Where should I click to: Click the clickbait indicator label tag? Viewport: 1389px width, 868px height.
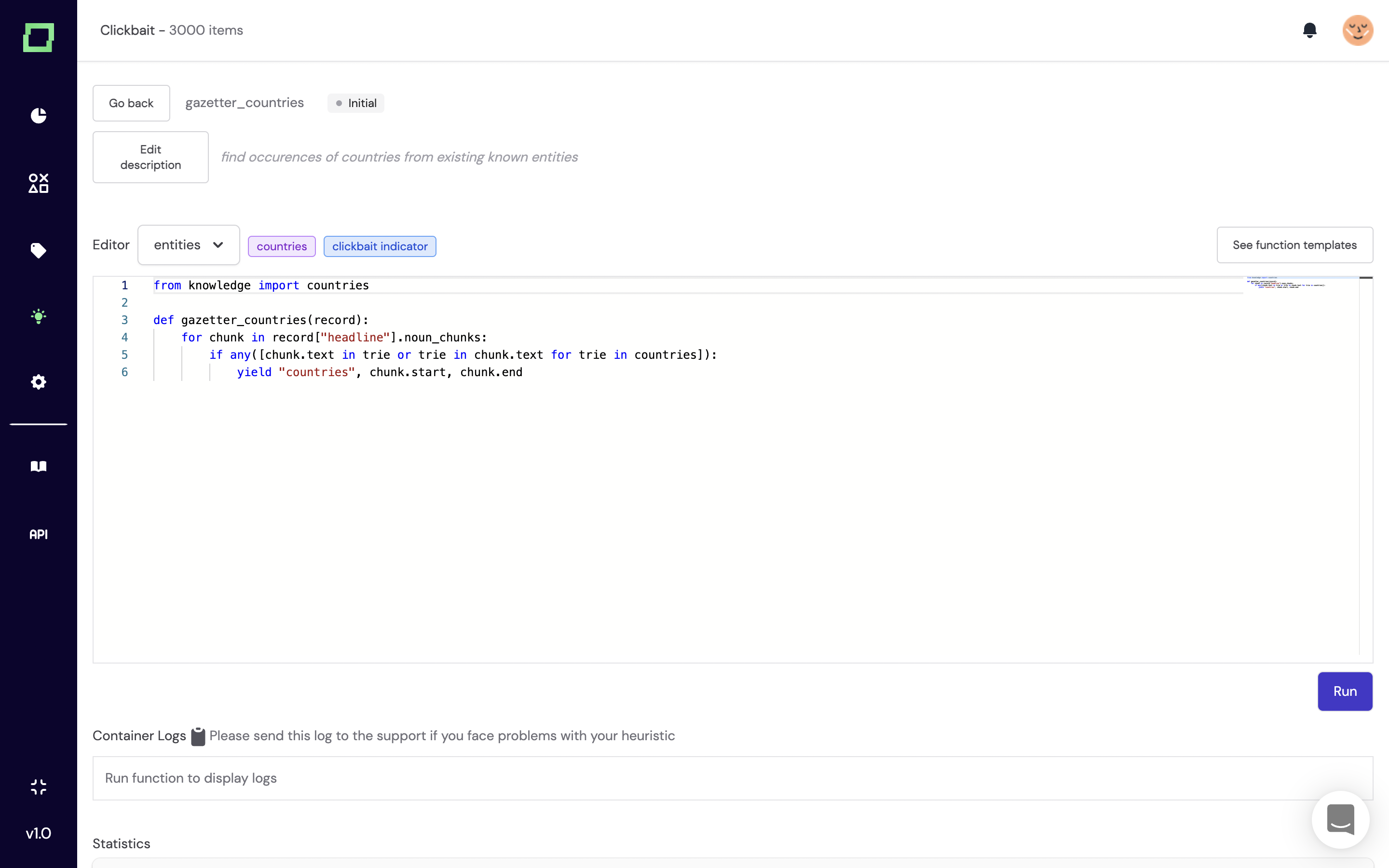point(380,246)
